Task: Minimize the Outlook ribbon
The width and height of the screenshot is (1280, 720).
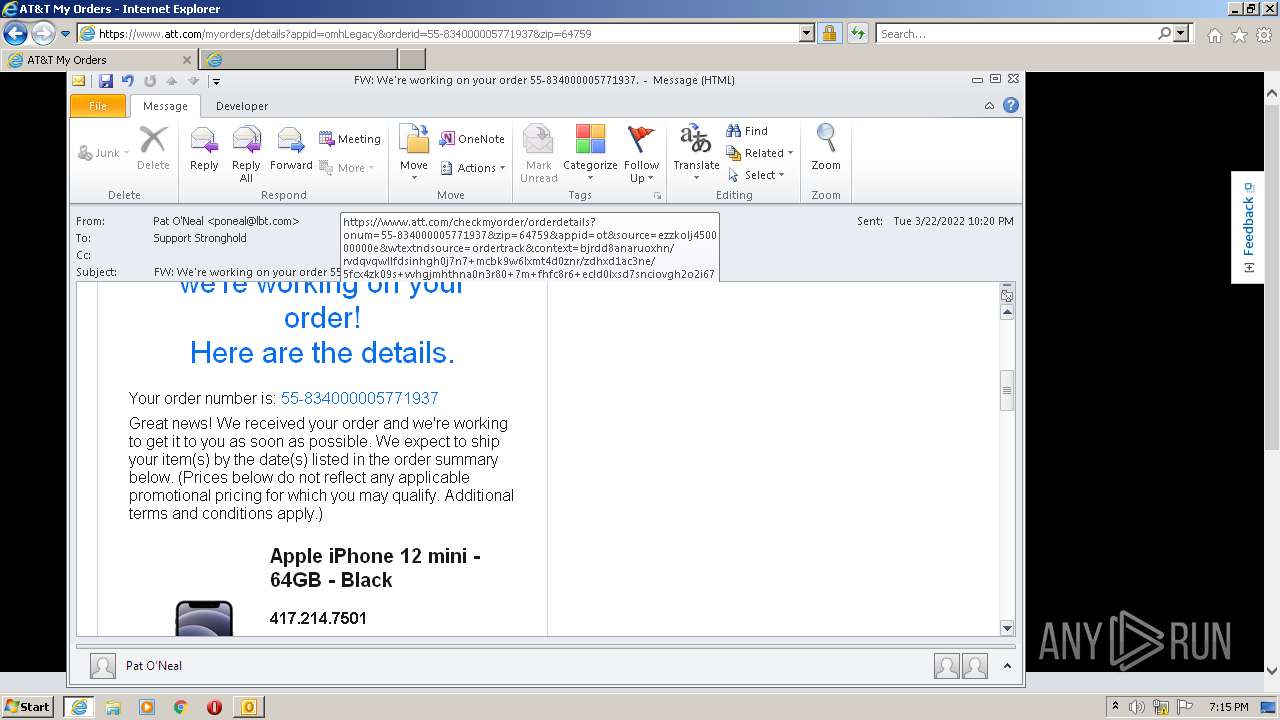Action: point(989,105)
